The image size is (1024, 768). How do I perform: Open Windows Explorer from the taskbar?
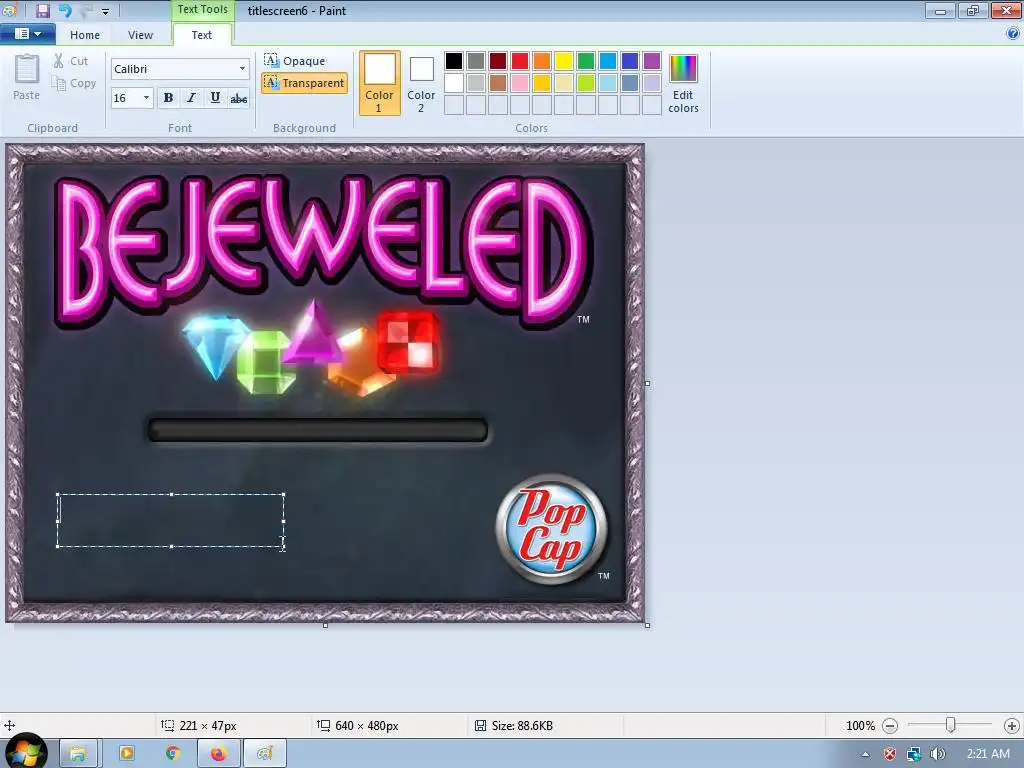tap(79, 754)
